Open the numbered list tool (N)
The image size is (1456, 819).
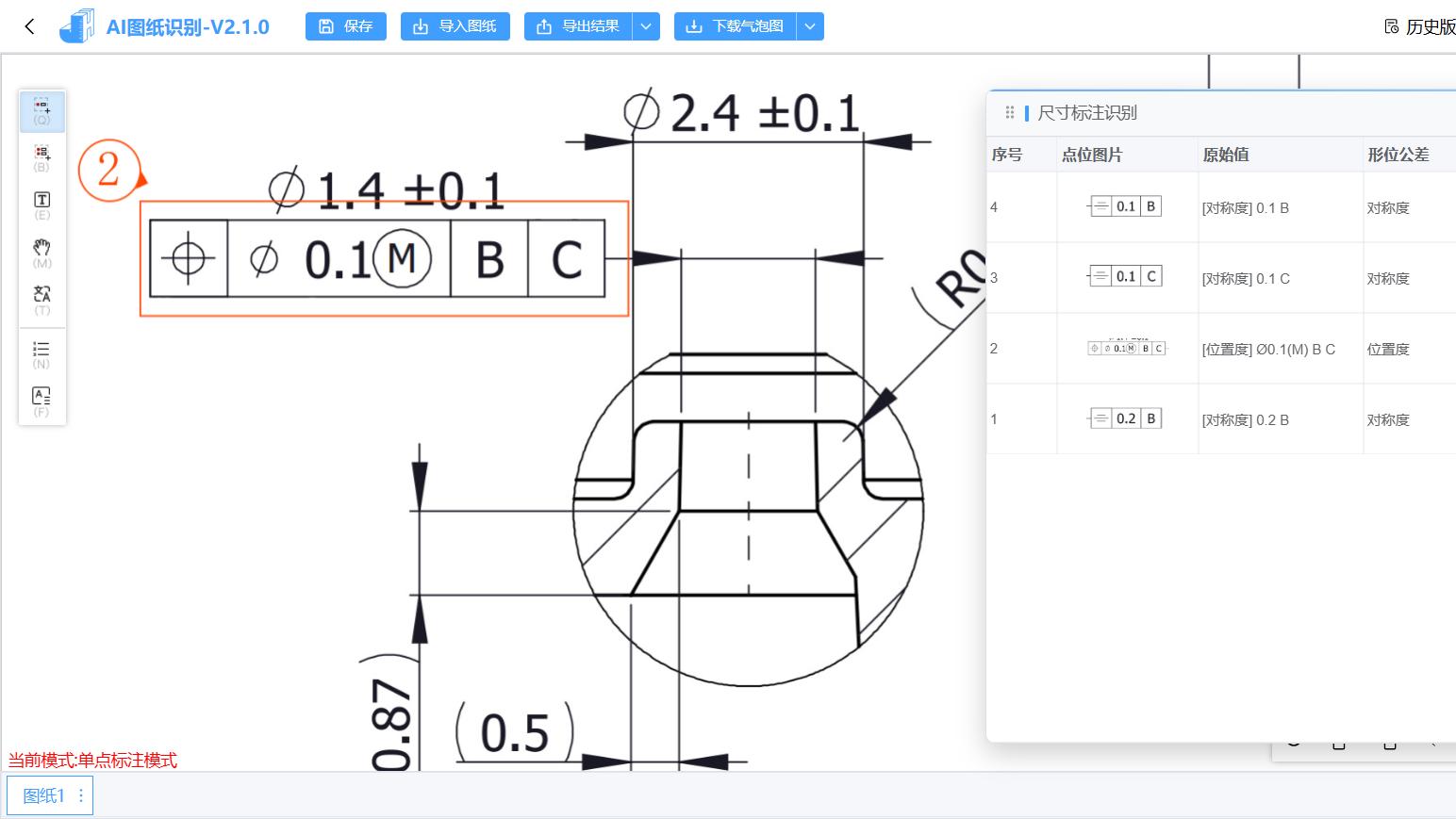(42, 354)
